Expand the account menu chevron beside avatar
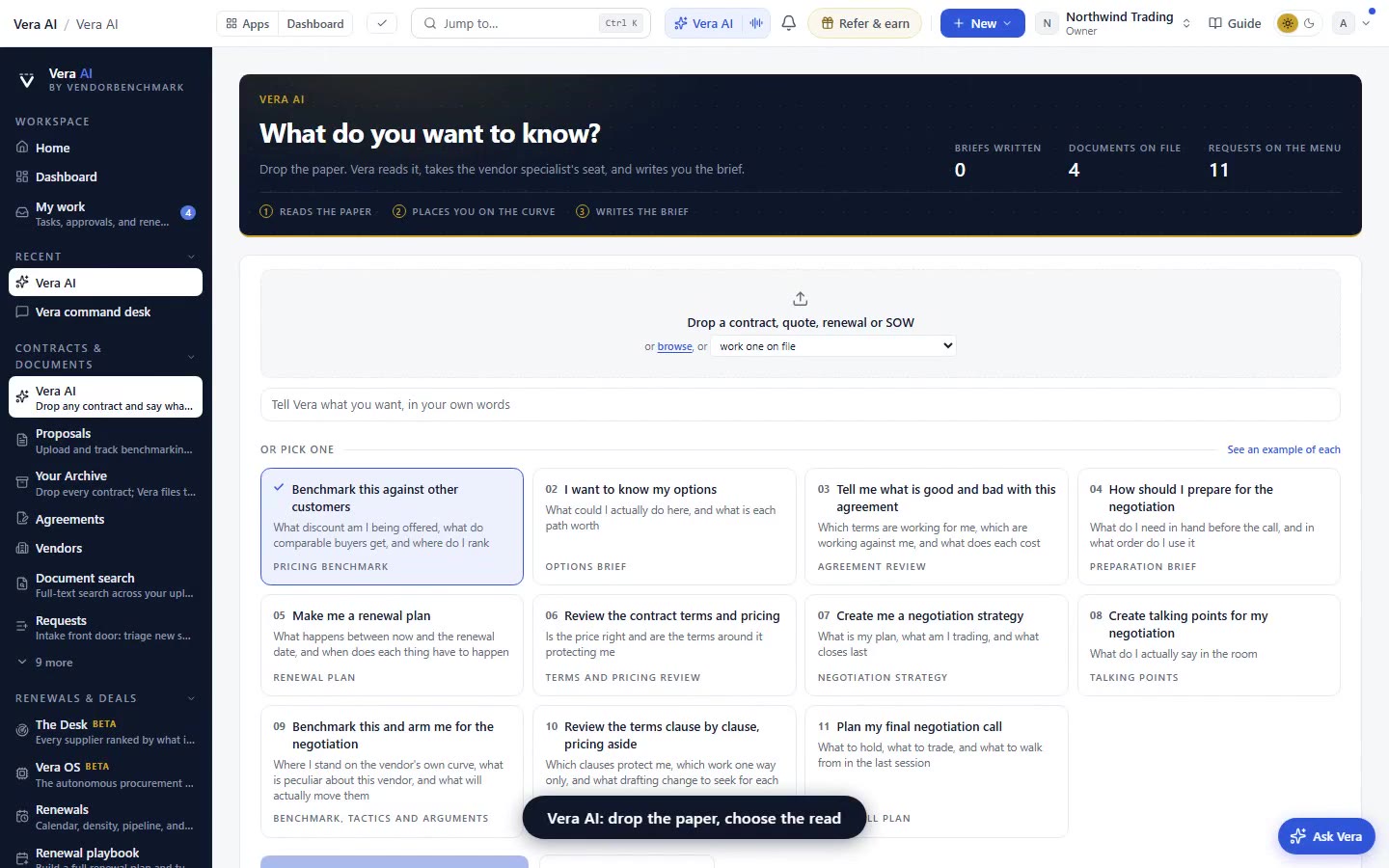 coord(1366,23)
